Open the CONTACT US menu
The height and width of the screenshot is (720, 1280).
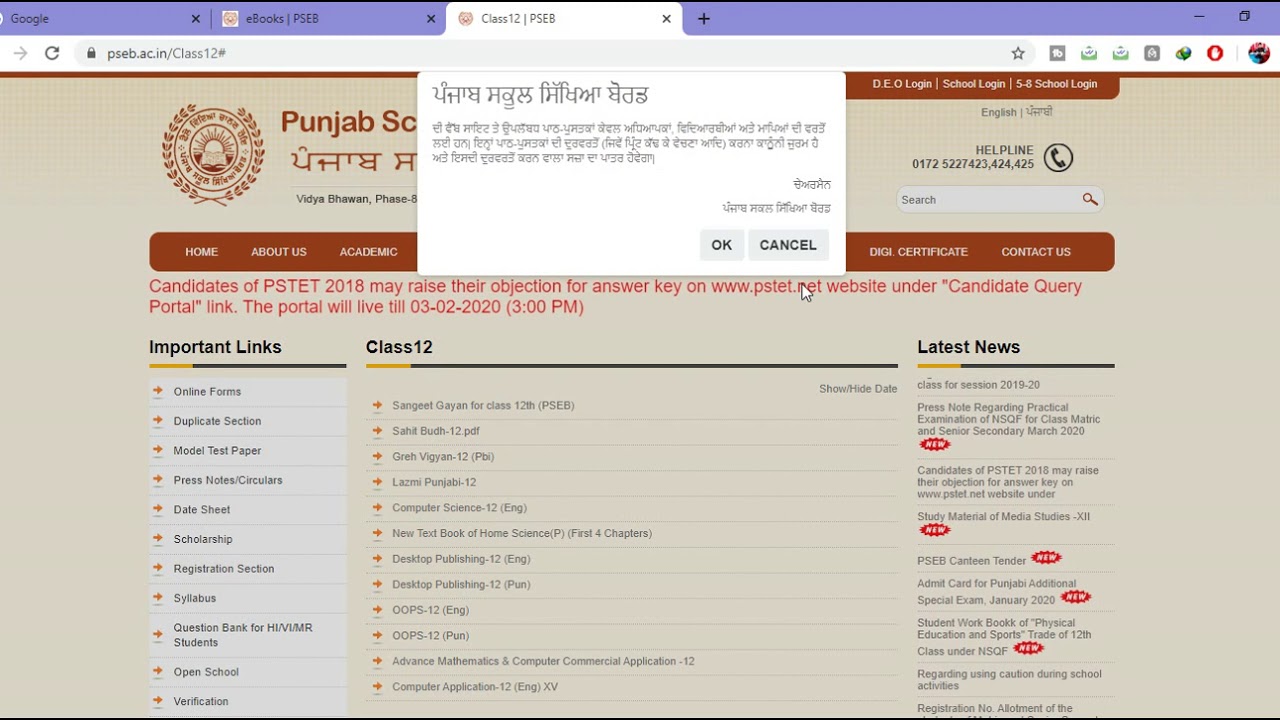tap(1036, 252)
